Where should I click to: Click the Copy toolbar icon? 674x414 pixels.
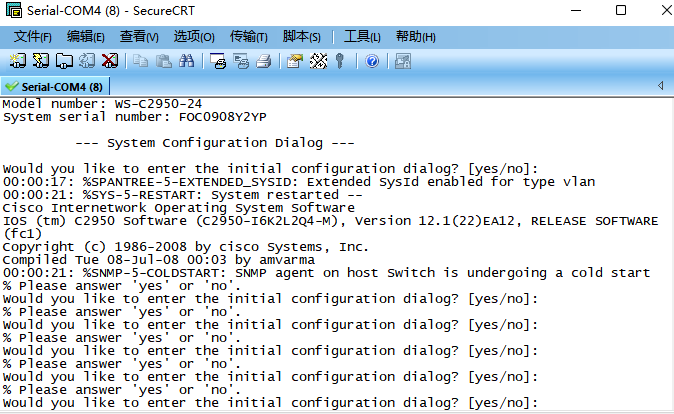140,61
